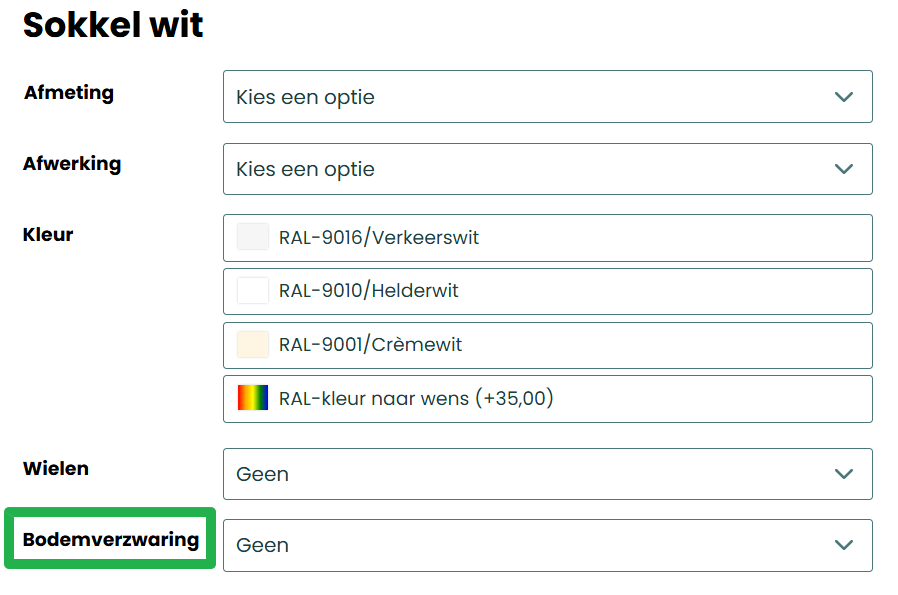Click the chevron arrow in the Wielen field

coord(844,474)
